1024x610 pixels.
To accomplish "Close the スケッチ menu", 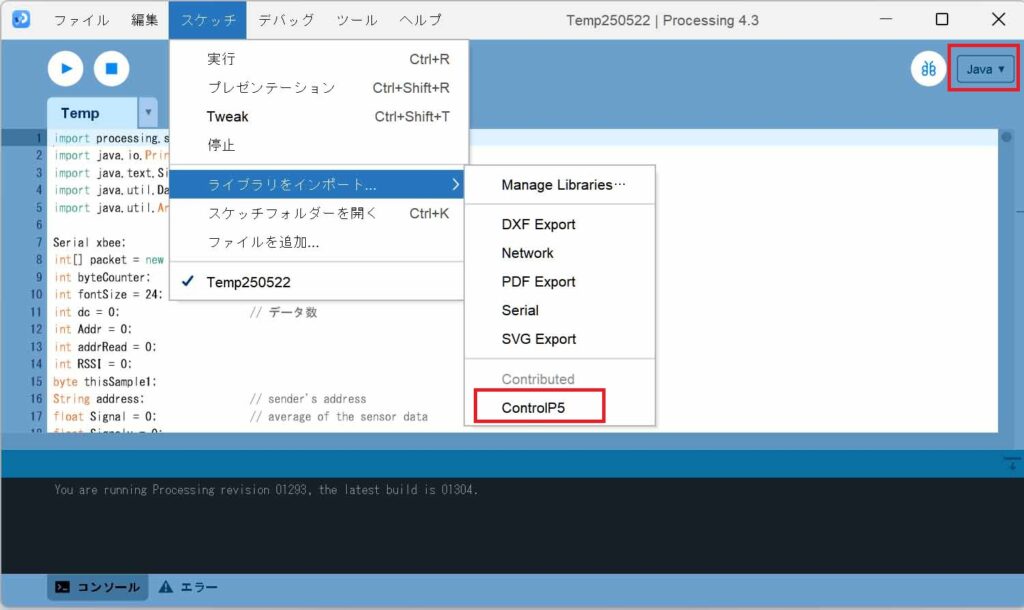I will click(x=208, y=20).
